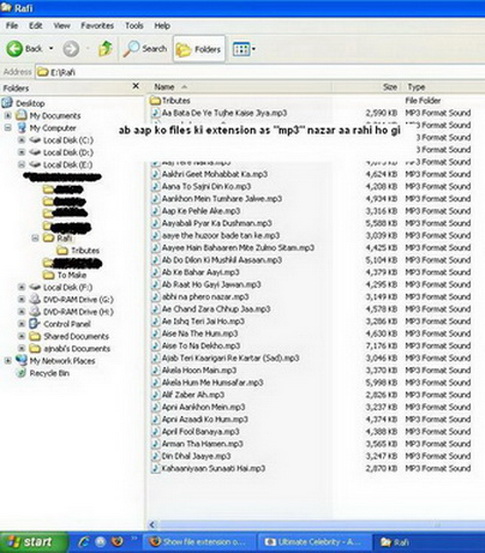This screenshot has height=553, width=485.
Task: Select Shared Documents folder icon
Action: click(x=35, y=336)
